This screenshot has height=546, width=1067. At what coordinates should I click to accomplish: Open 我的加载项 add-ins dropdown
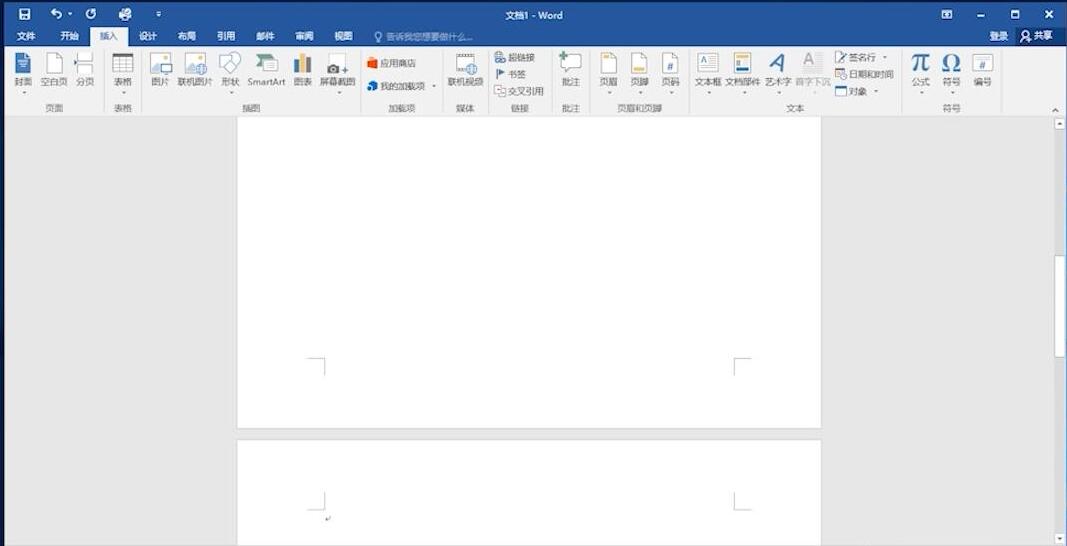(401, 86)
